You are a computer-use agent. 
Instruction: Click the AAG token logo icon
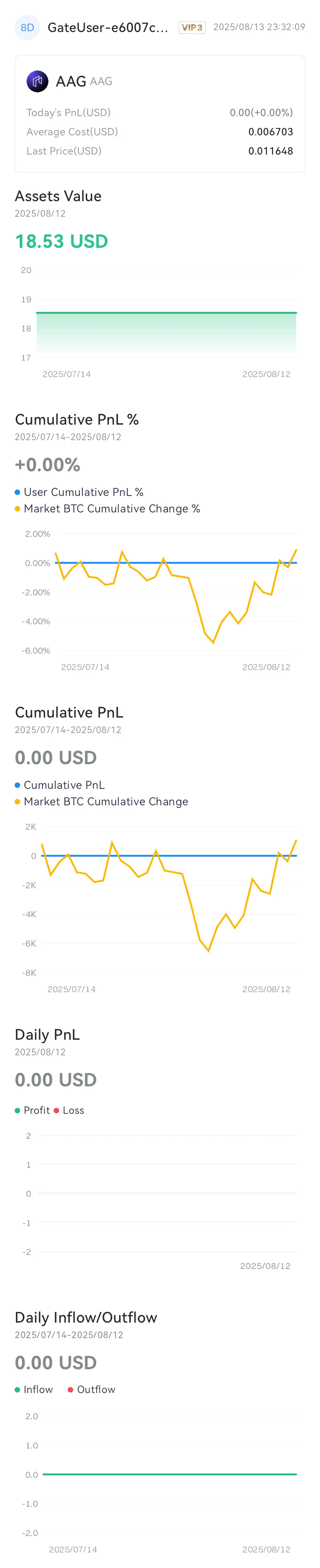(x=38, y=81)
